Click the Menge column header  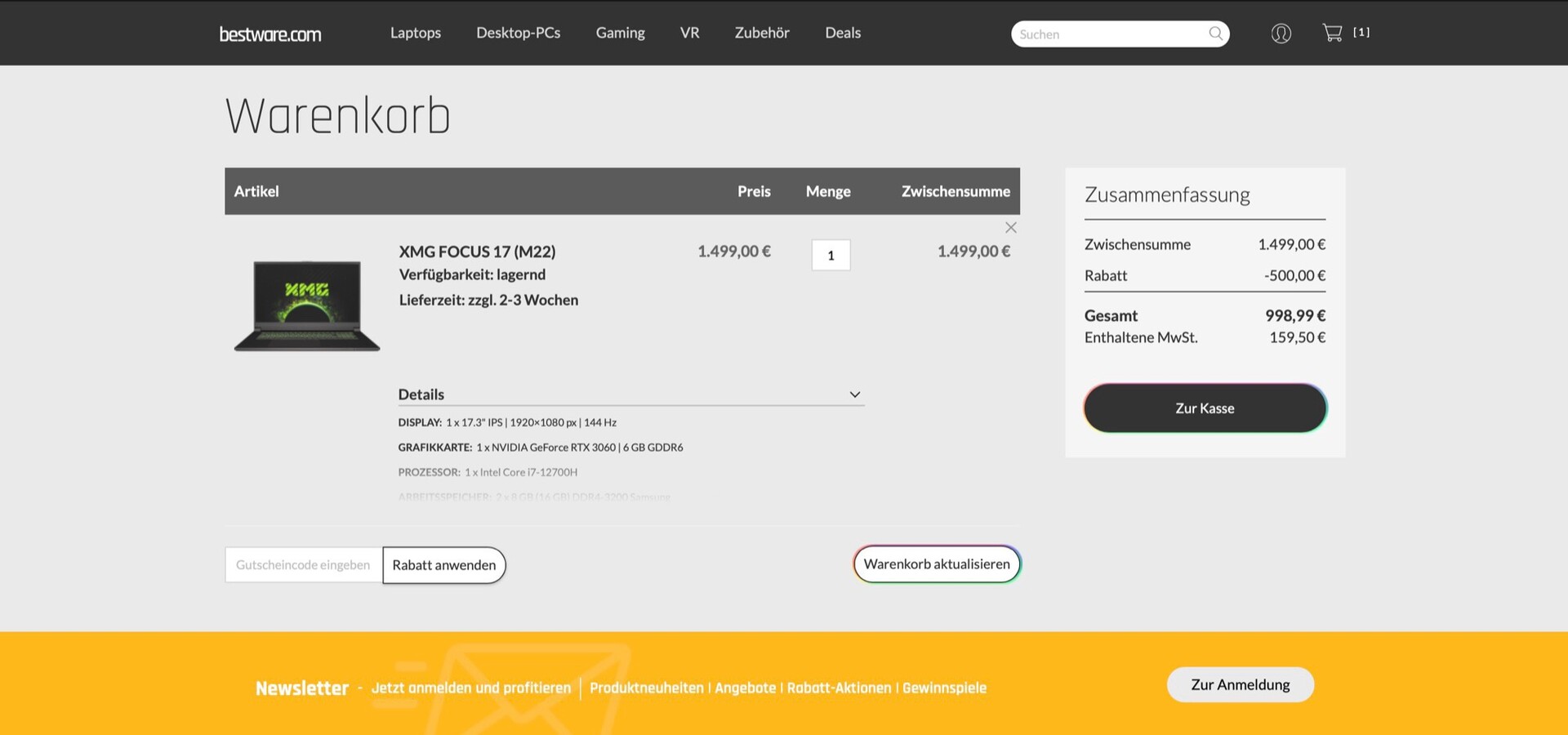click(x=828, y=191)
